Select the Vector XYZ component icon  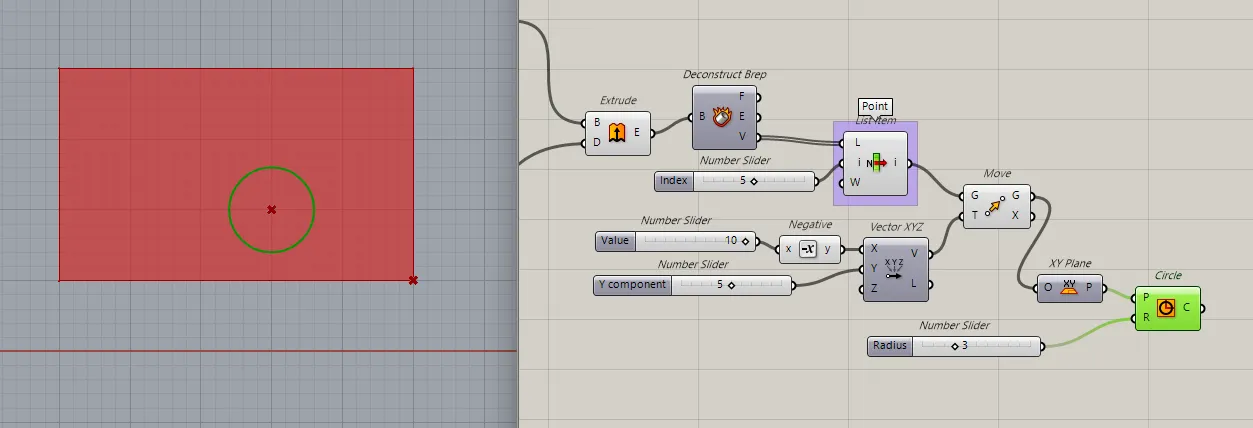click(x=895, y=269)
